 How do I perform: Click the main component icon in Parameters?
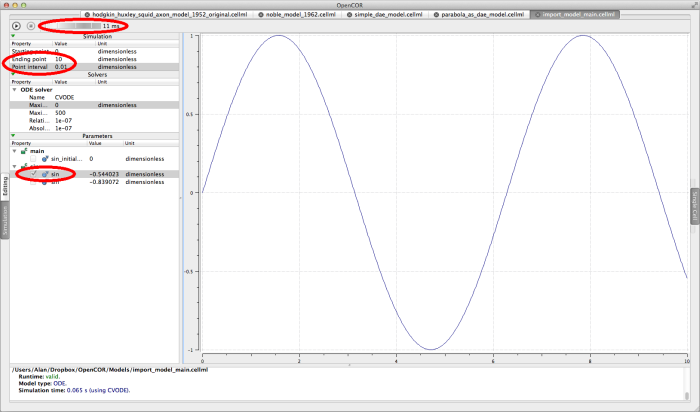pyautogui.click(x=25, y=151)
